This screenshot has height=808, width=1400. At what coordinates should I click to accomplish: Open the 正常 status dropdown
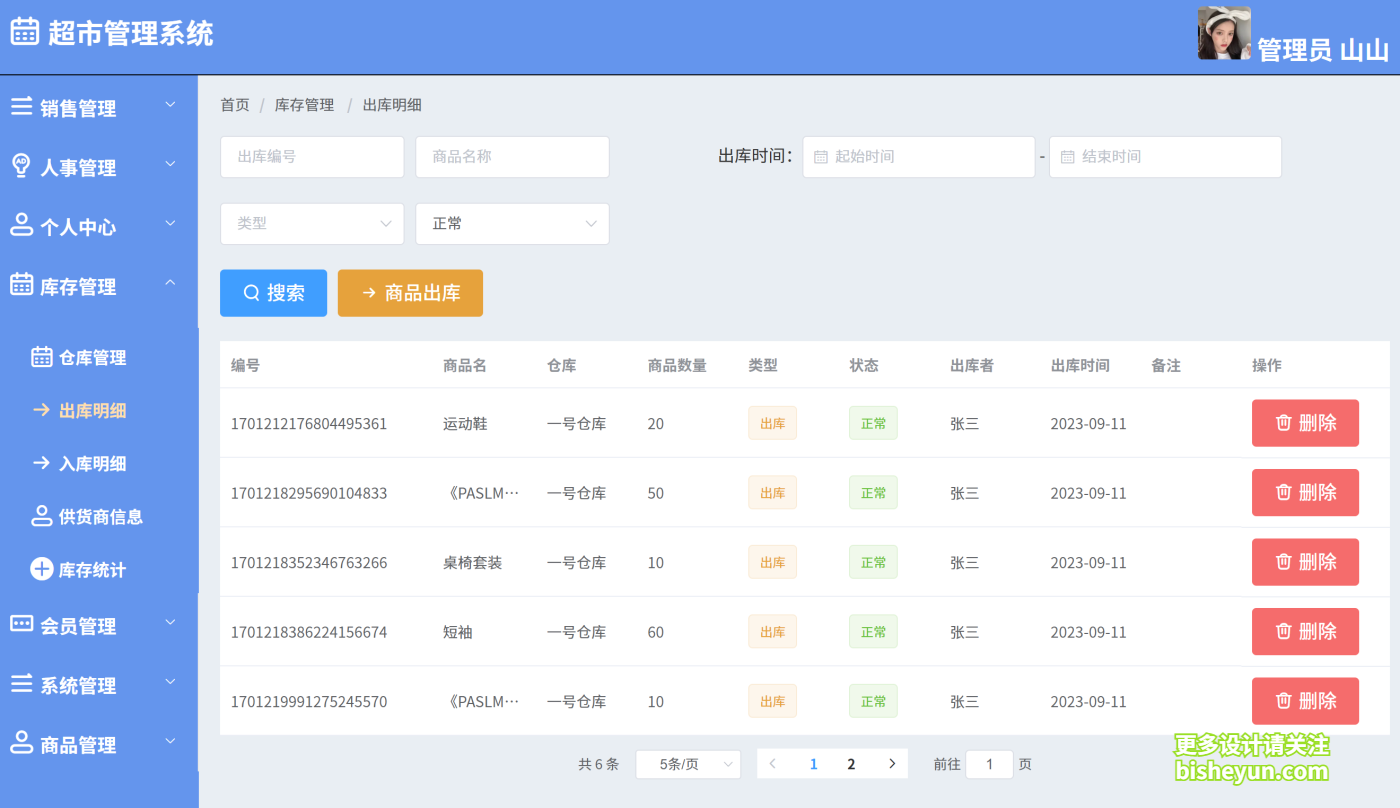click(512, 224)
